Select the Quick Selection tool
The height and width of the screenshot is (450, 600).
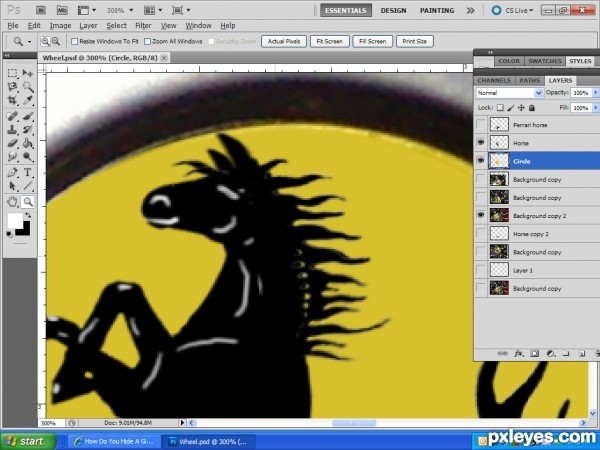(x=28, y=87)
